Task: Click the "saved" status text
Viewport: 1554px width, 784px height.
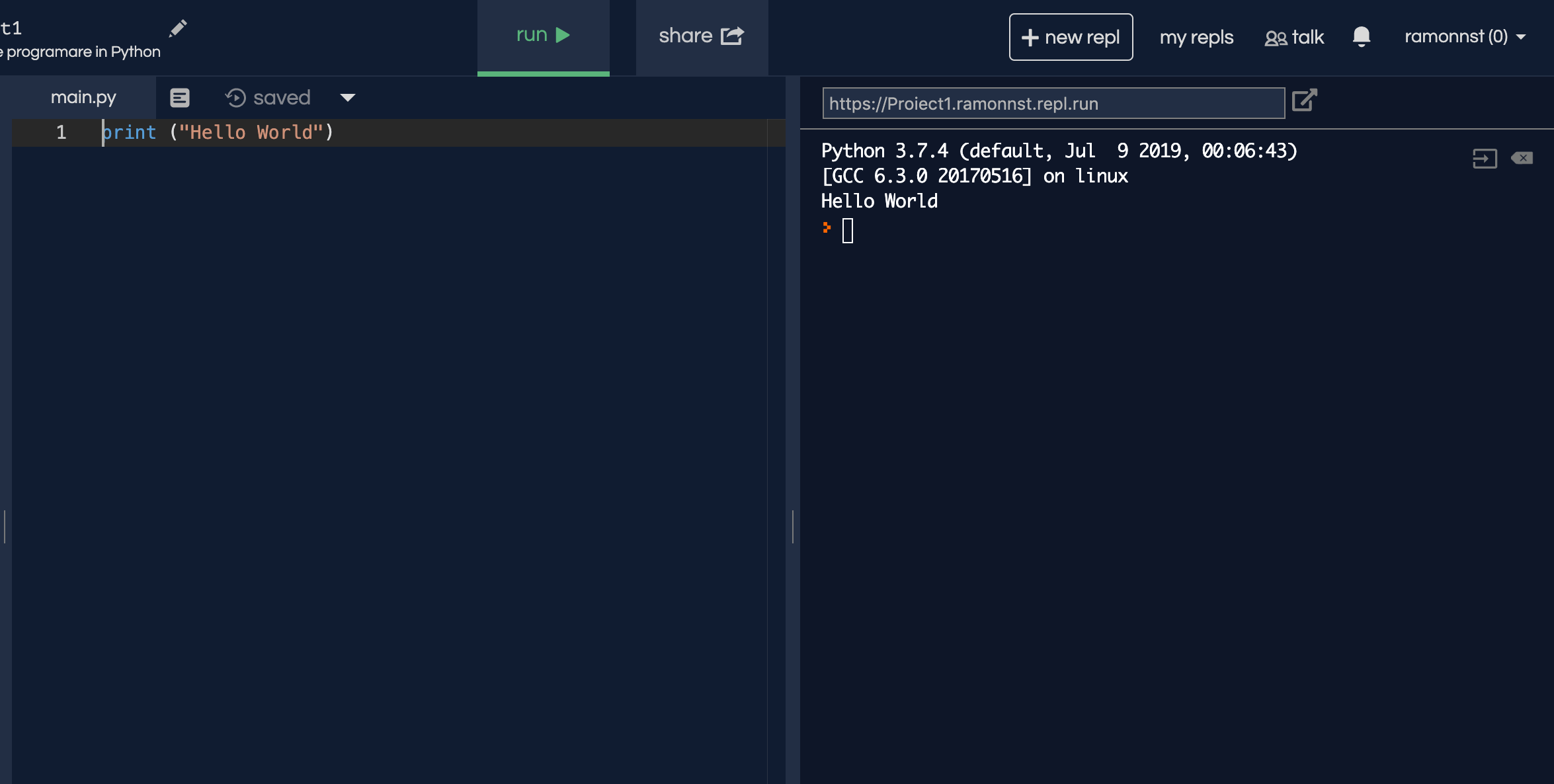Action: (282, 98)
